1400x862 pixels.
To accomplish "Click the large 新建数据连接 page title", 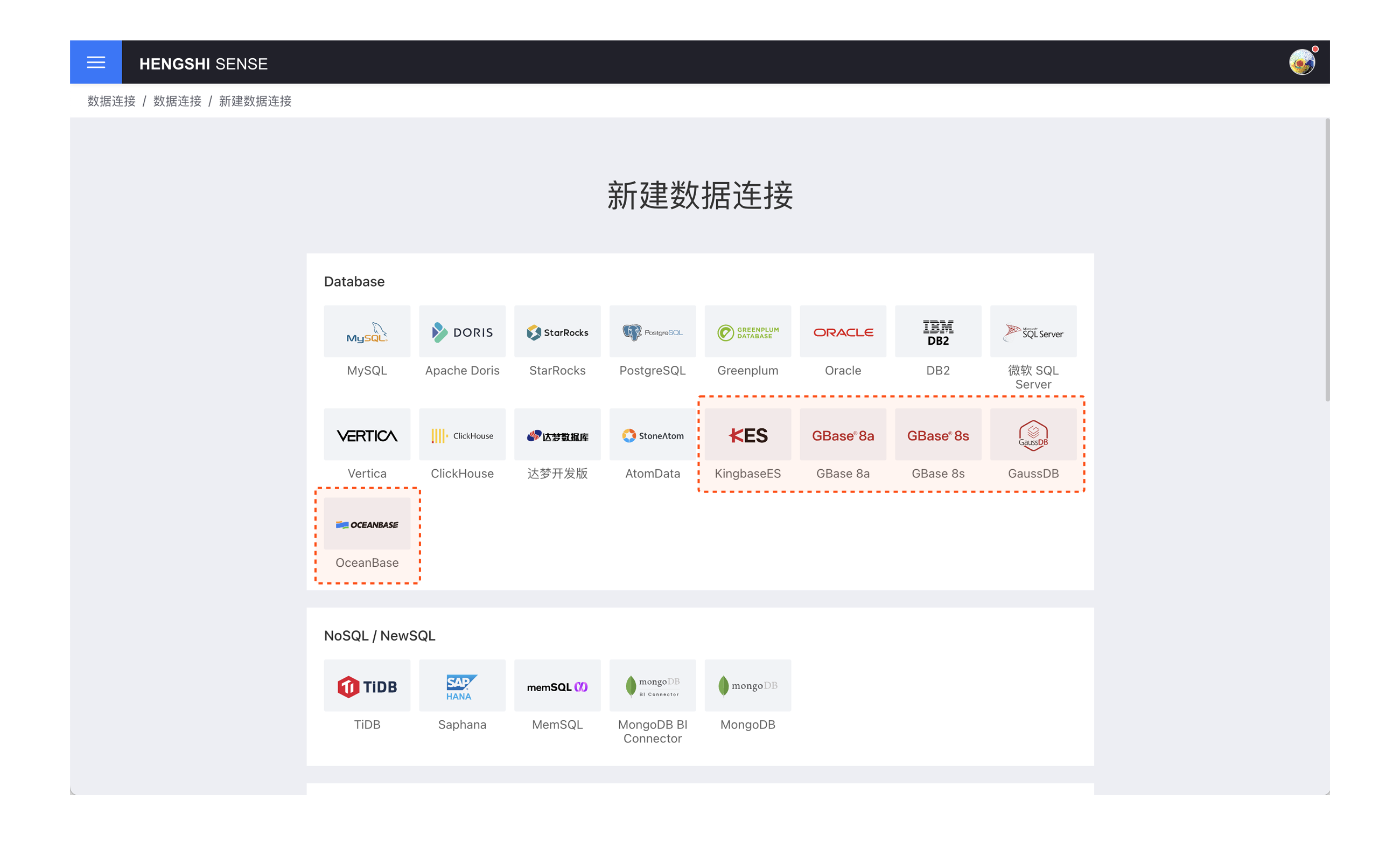I will (699, 195).
